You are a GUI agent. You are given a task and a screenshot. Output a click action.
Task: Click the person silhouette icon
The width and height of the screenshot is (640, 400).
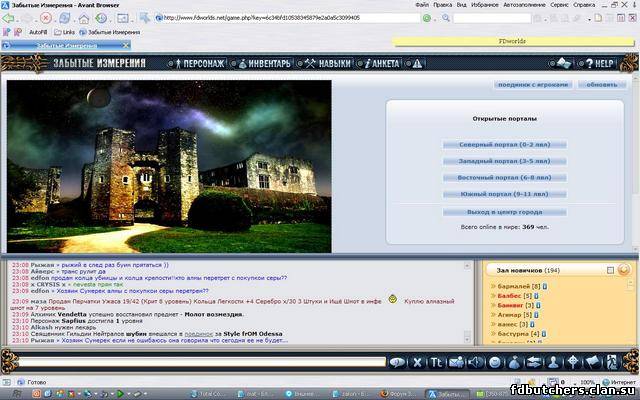(553, 362)
